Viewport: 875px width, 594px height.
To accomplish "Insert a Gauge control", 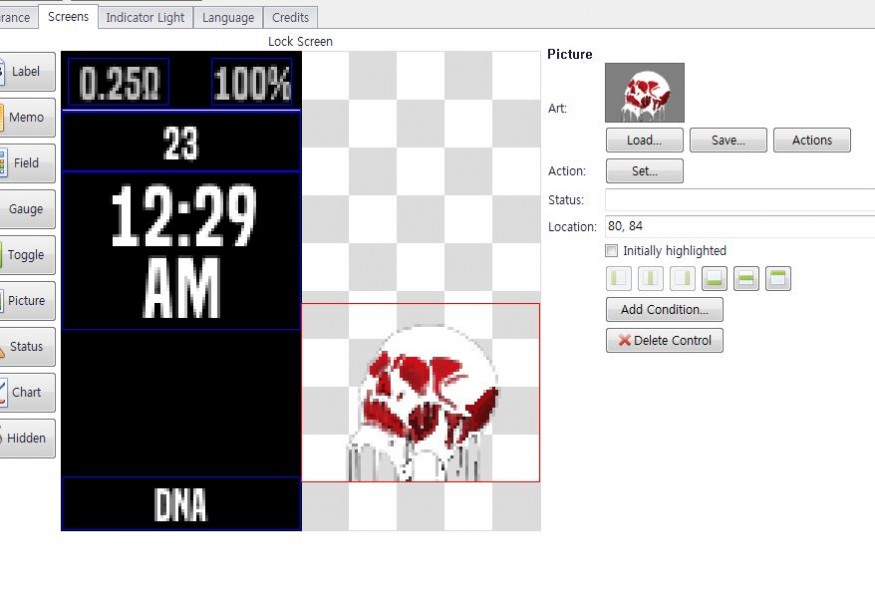I will tap(27, 209).
